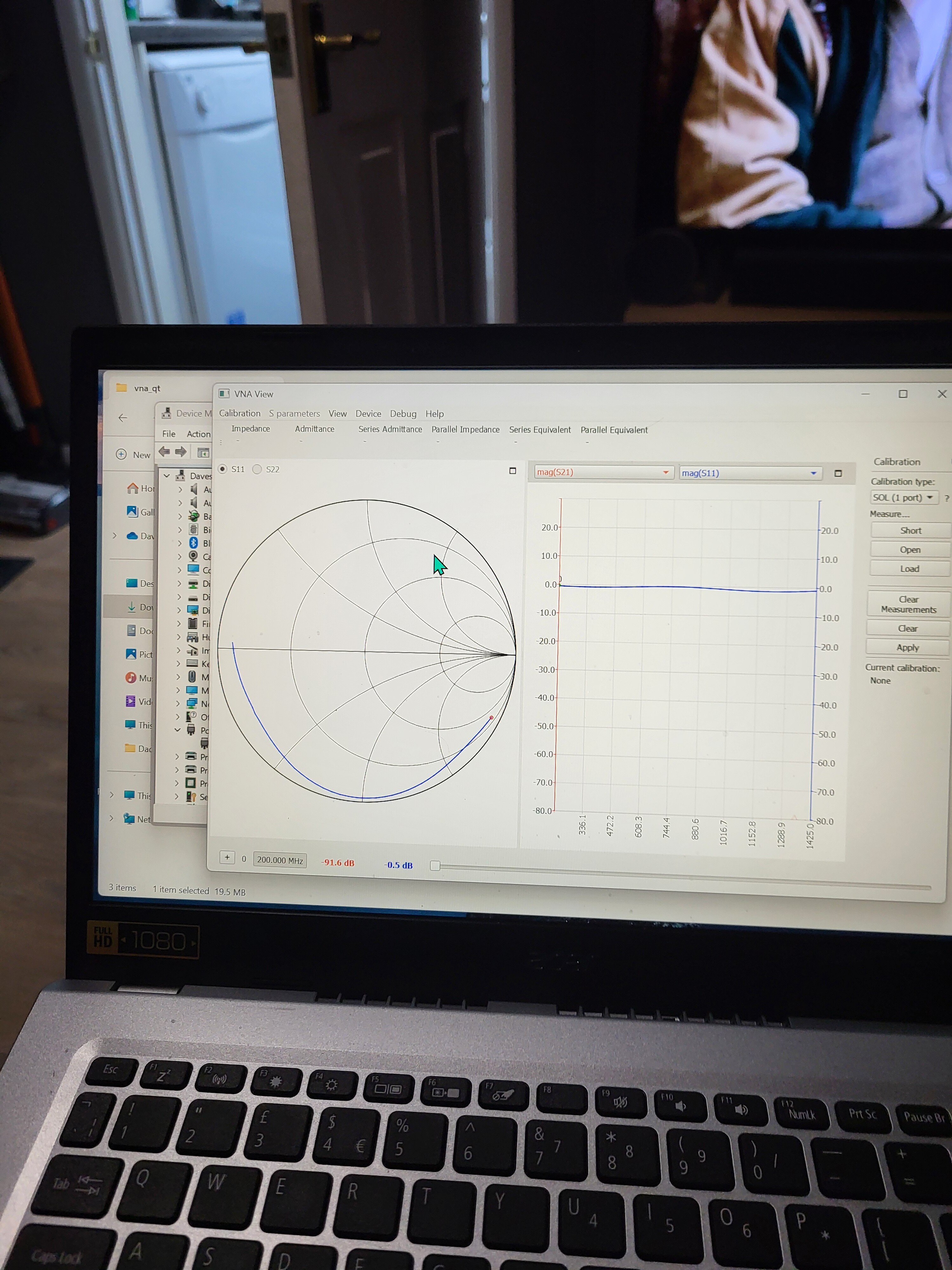The width and height of the screenshot is (952, 1270).
Task: Click the frequency marker slider handle
Action: pyautogui.click(x=435, y=866)
